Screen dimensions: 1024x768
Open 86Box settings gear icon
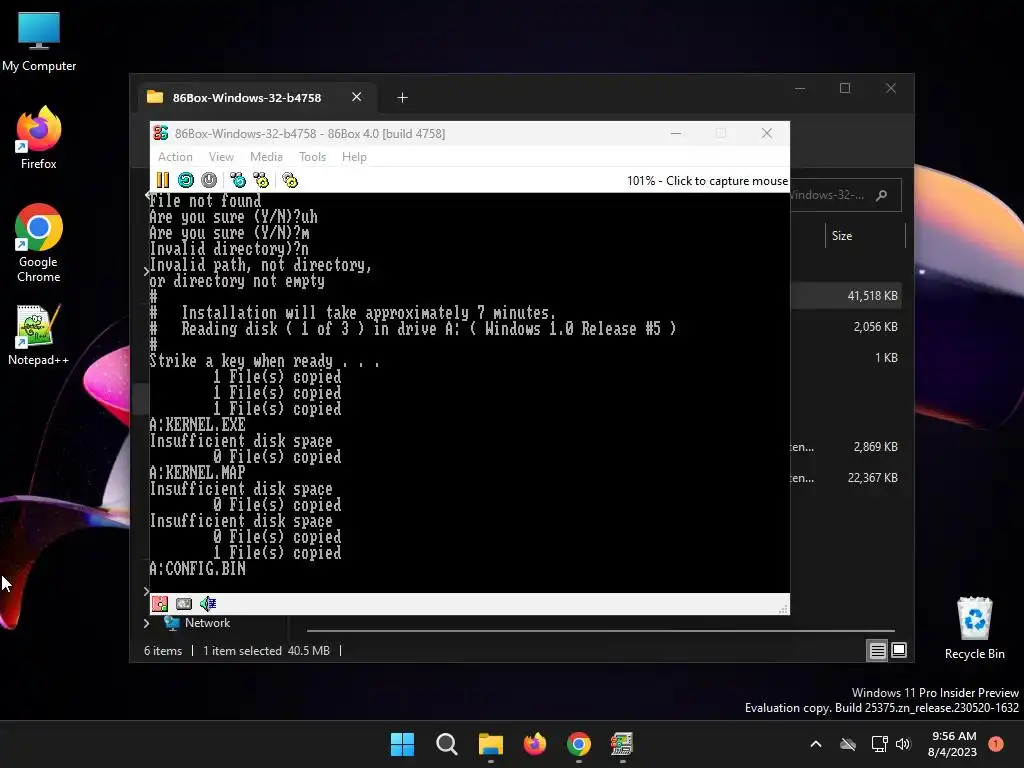coord(290,180)
